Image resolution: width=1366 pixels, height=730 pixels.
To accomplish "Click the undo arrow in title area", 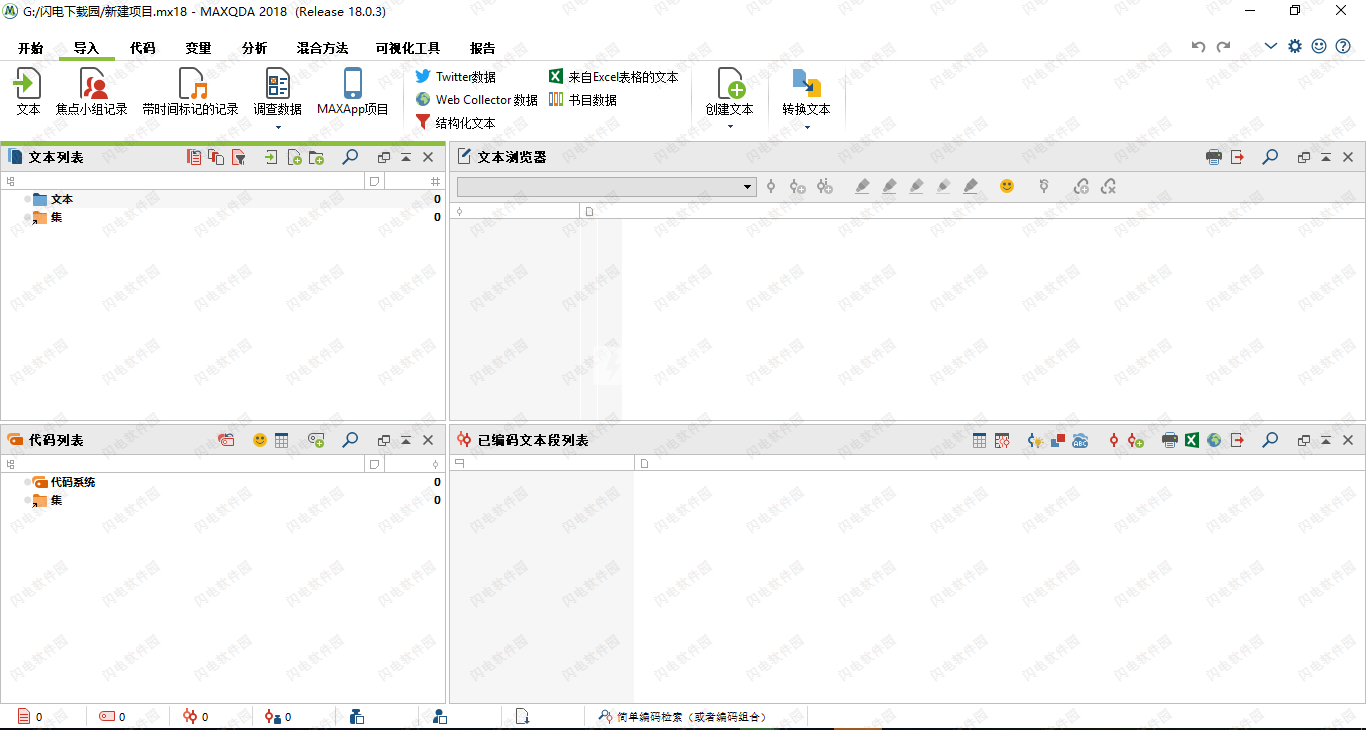I will [1199, 47].
